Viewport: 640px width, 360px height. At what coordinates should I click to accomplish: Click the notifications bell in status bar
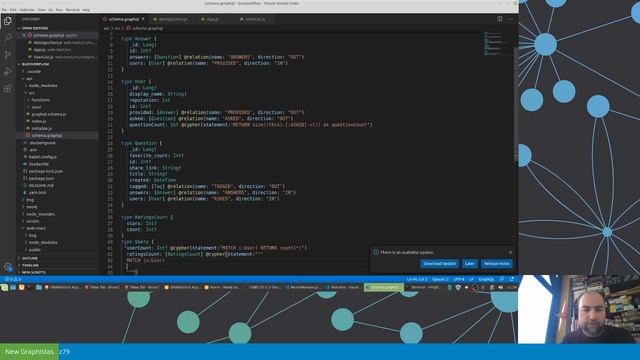coord(512,280)
